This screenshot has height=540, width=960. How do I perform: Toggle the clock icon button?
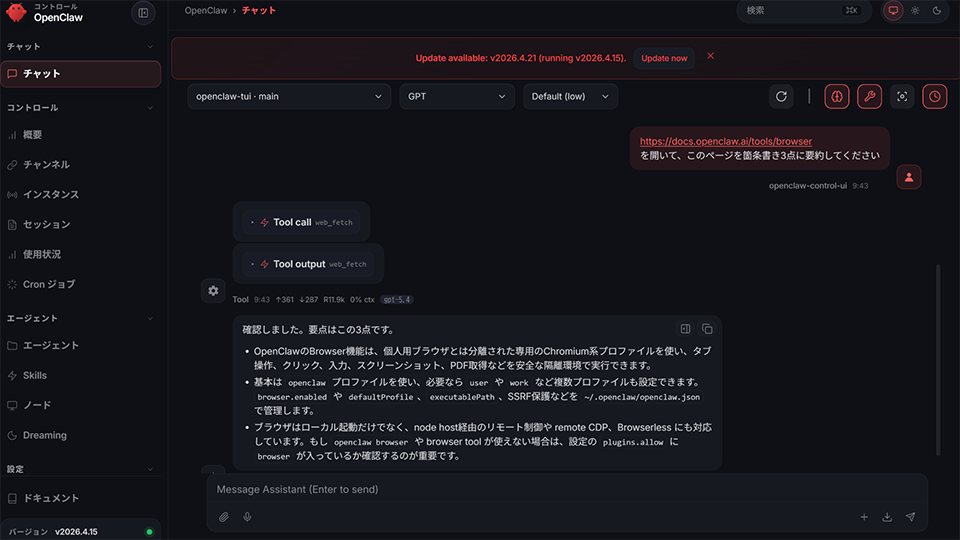point(935,97)
